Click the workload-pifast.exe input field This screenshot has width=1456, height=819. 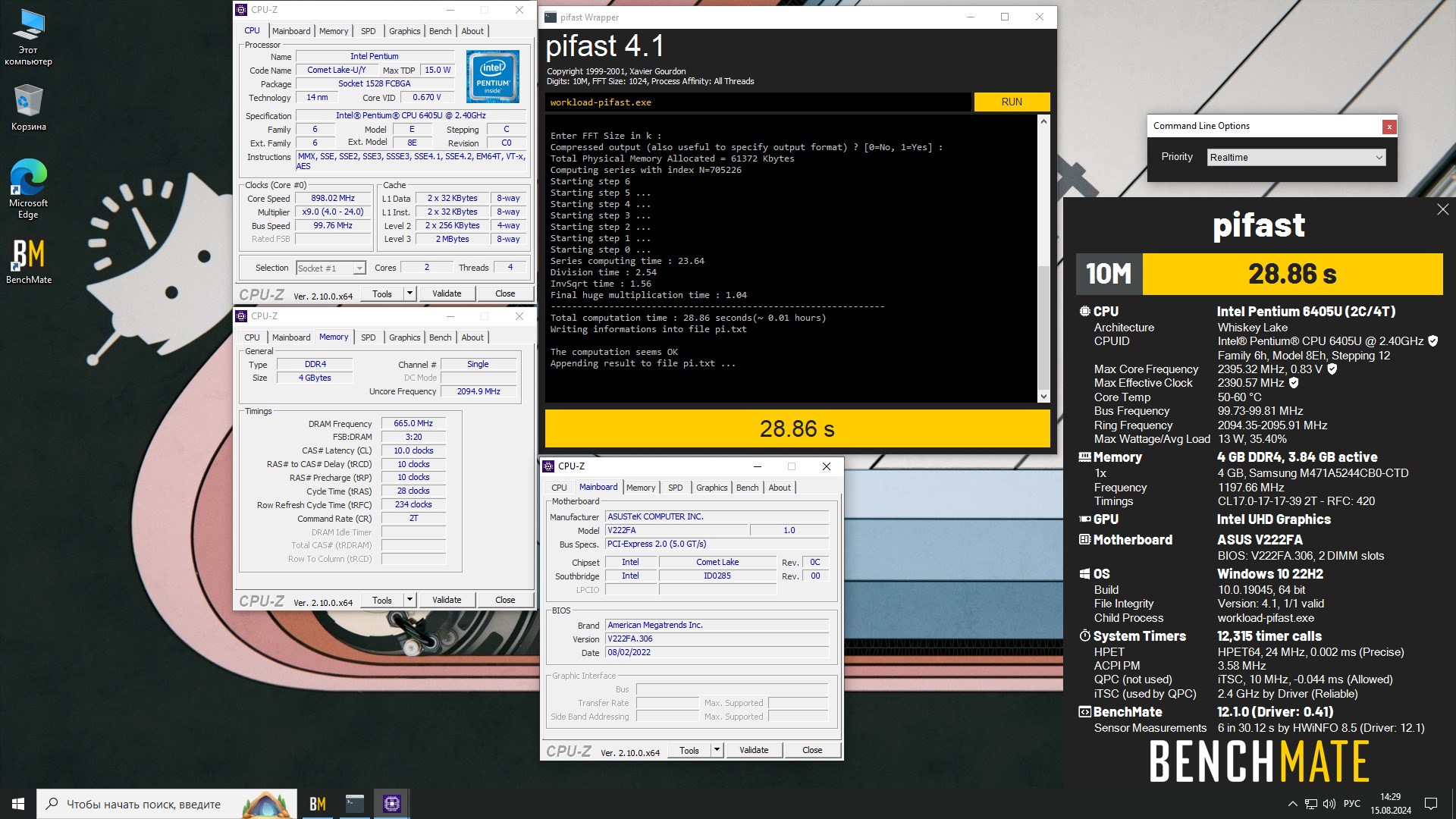tap(758, 102)
